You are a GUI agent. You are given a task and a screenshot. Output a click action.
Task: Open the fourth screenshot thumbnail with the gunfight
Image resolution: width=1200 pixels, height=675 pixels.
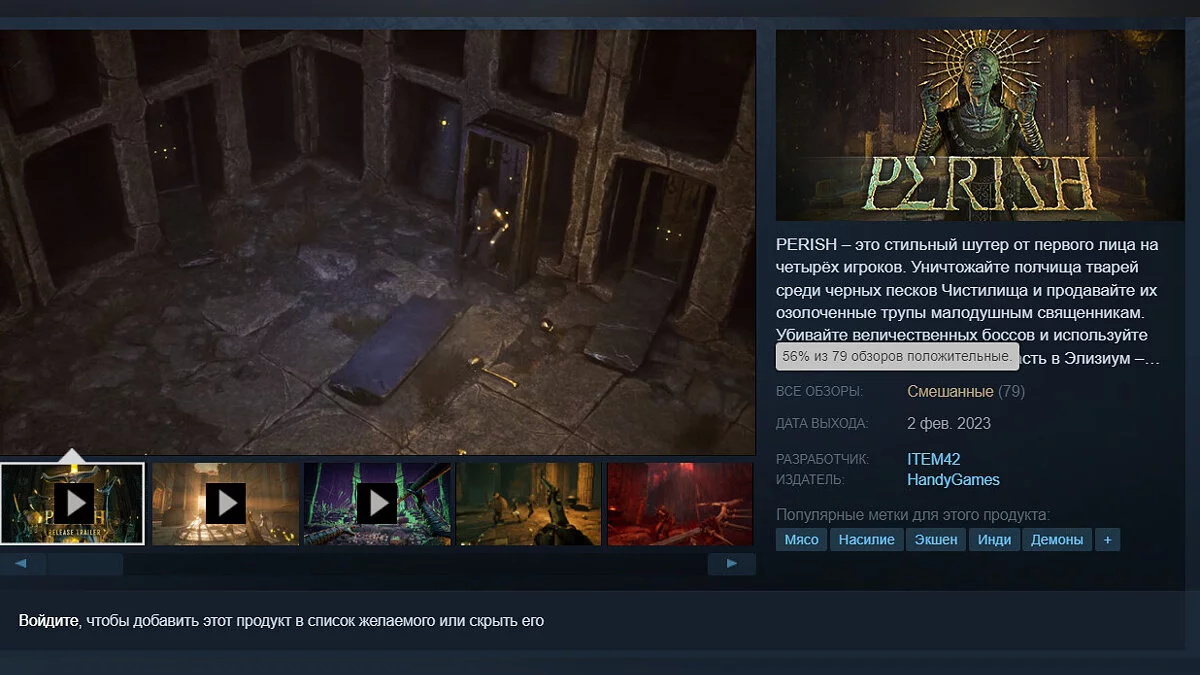tap(529, 503)
